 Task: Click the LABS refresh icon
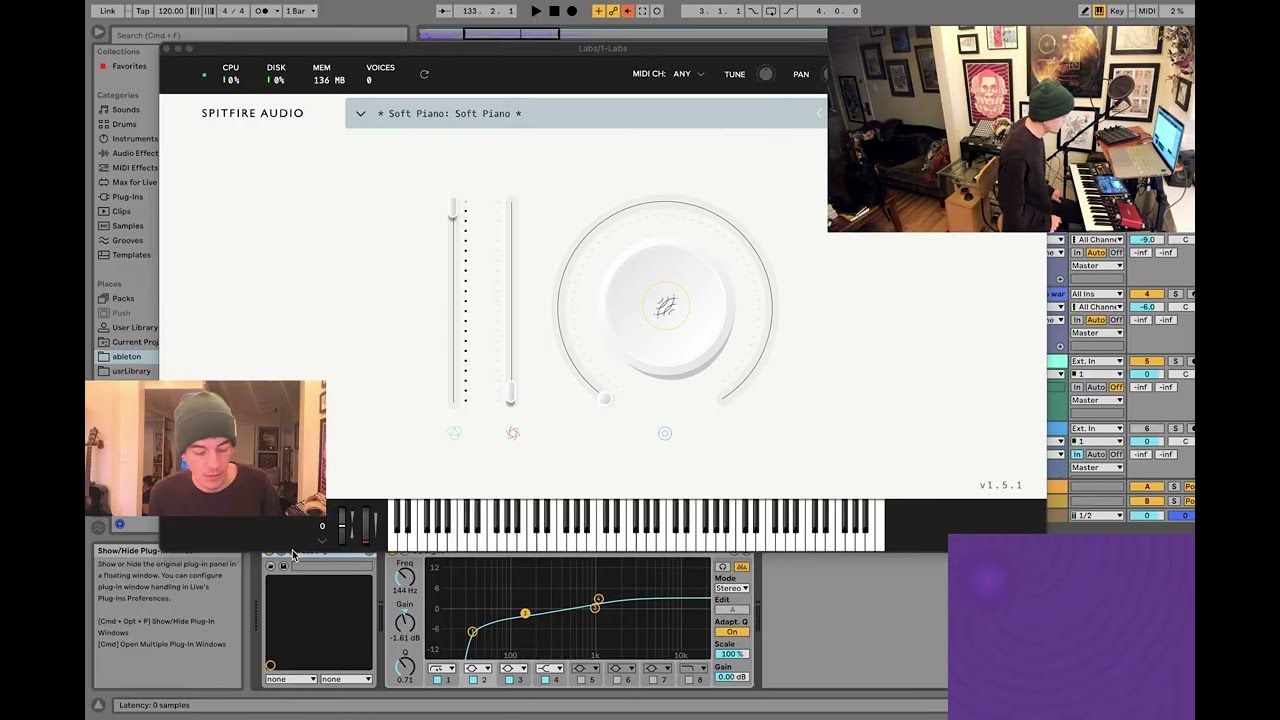click(424, 74)
